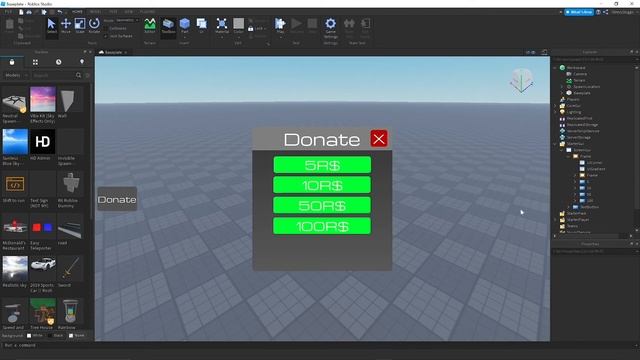Click the Exit Game button
Screen dimensions: 640x360
point(365,28)
